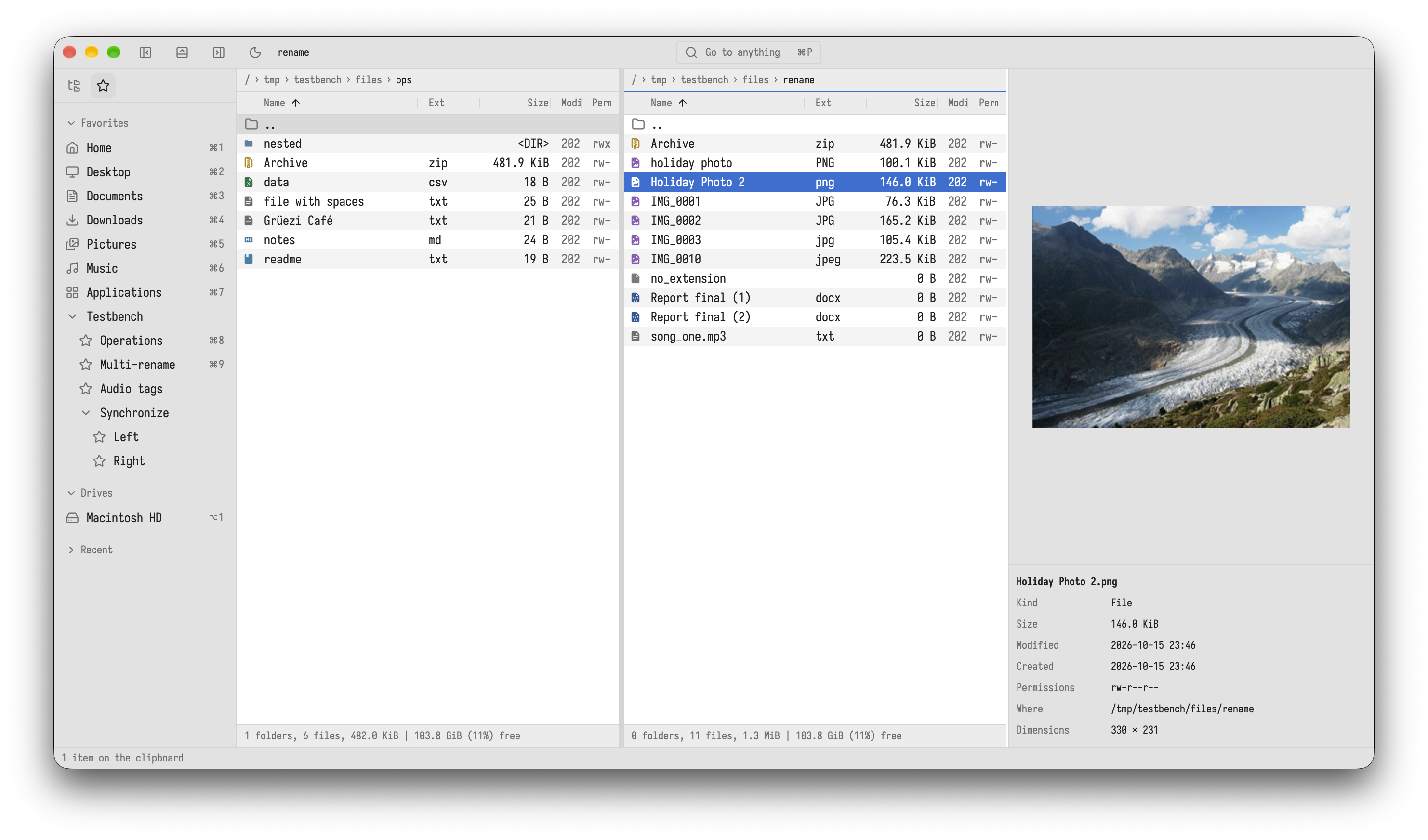Toggle the bottom panel icon in titlebar
Image resolution: width=1428 pixels, height=840 pixels.
pyautogui.click(x=182, y=52)
